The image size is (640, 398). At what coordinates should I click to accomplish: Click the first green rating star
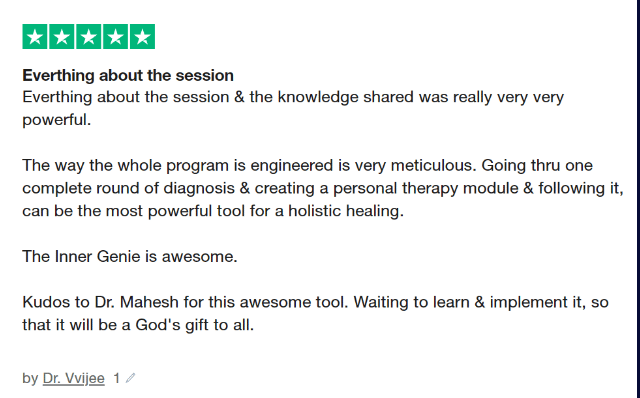(x=35, y=36)
